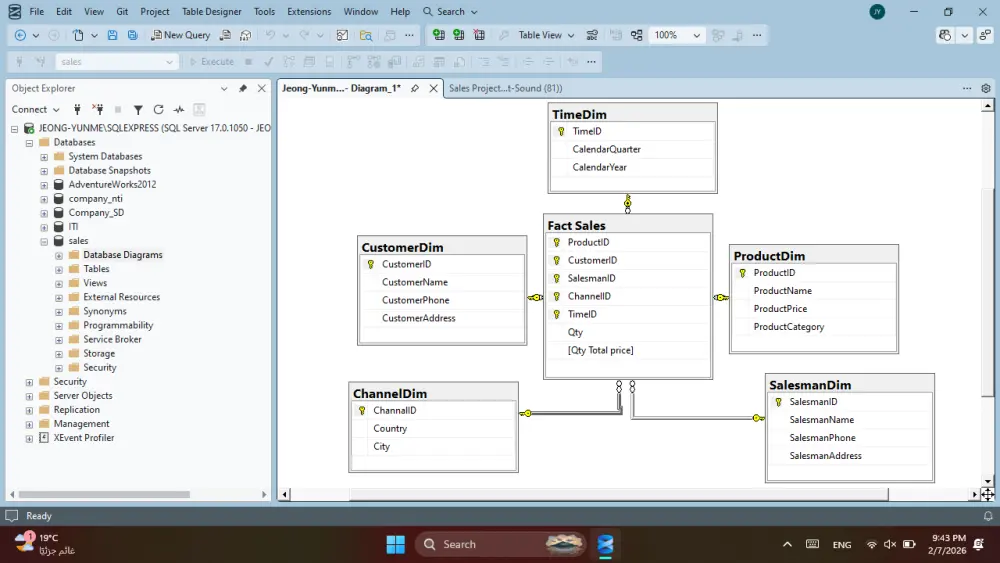Expand the Programmability folder
Image resolution: width=1000 pixels, height=563 pixels.
click(x=59, y=325)
